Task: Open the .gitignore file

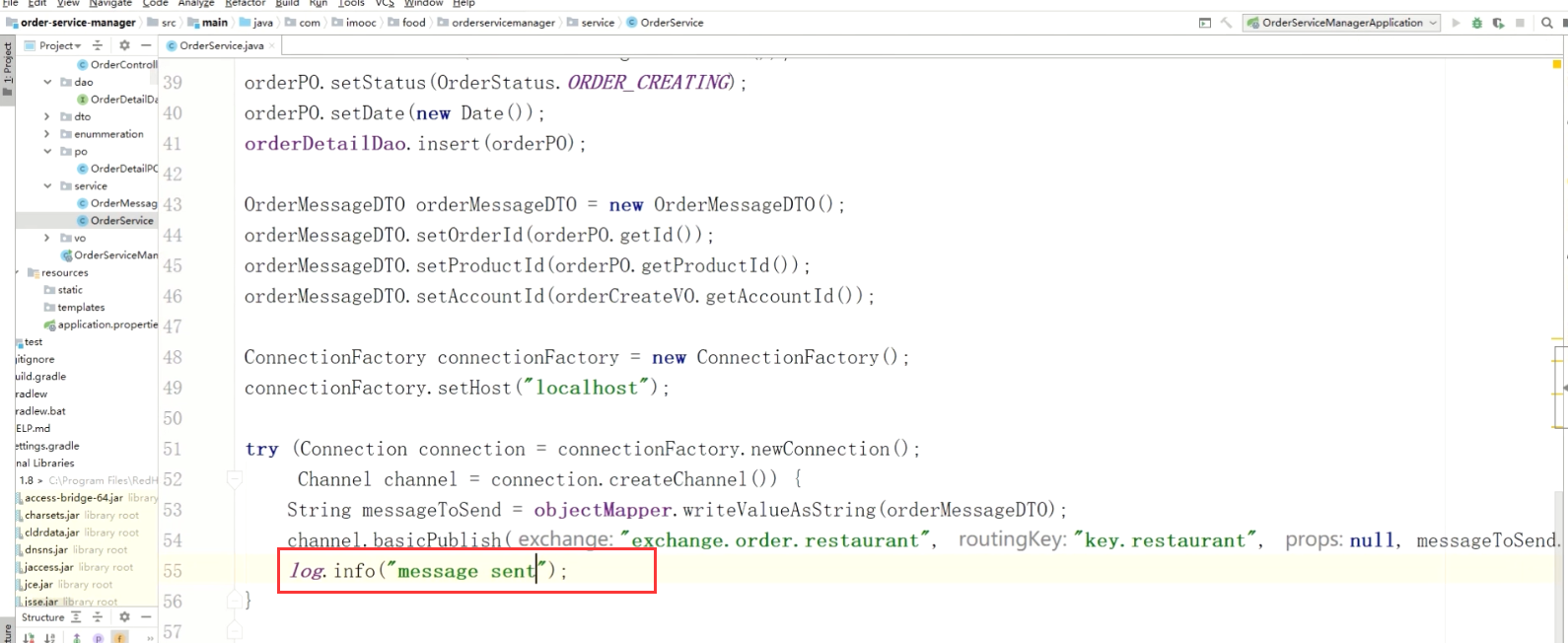Action: coord(35,359)
